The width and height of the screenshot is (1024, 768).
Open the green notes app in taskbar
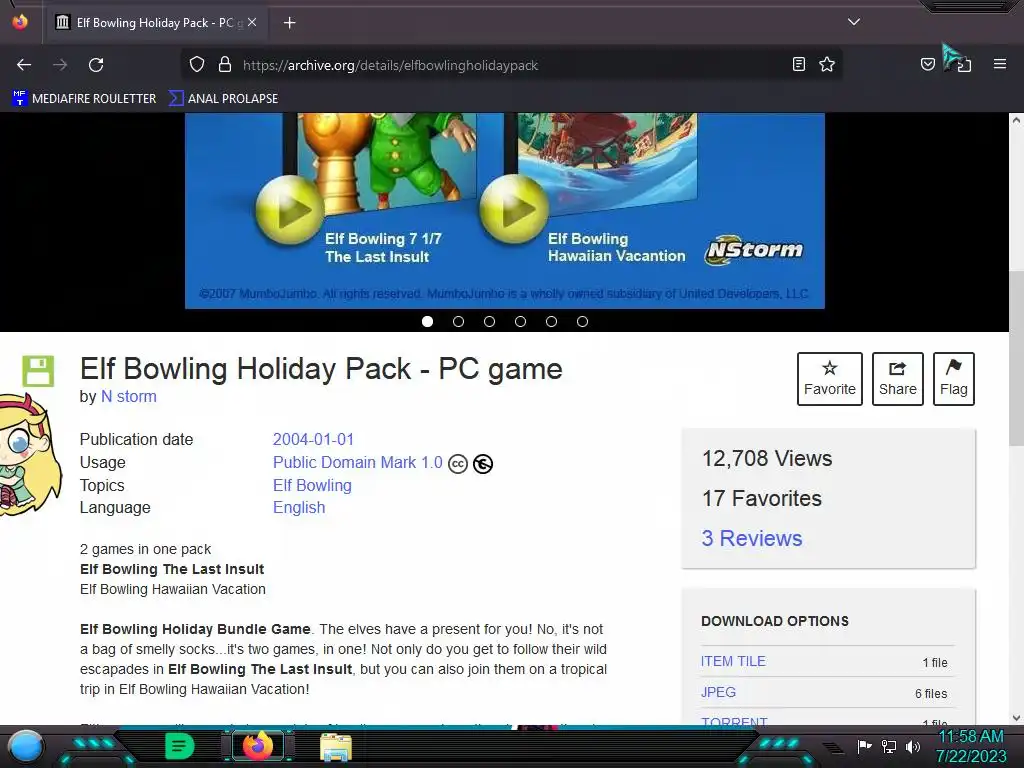pos(178,746)
